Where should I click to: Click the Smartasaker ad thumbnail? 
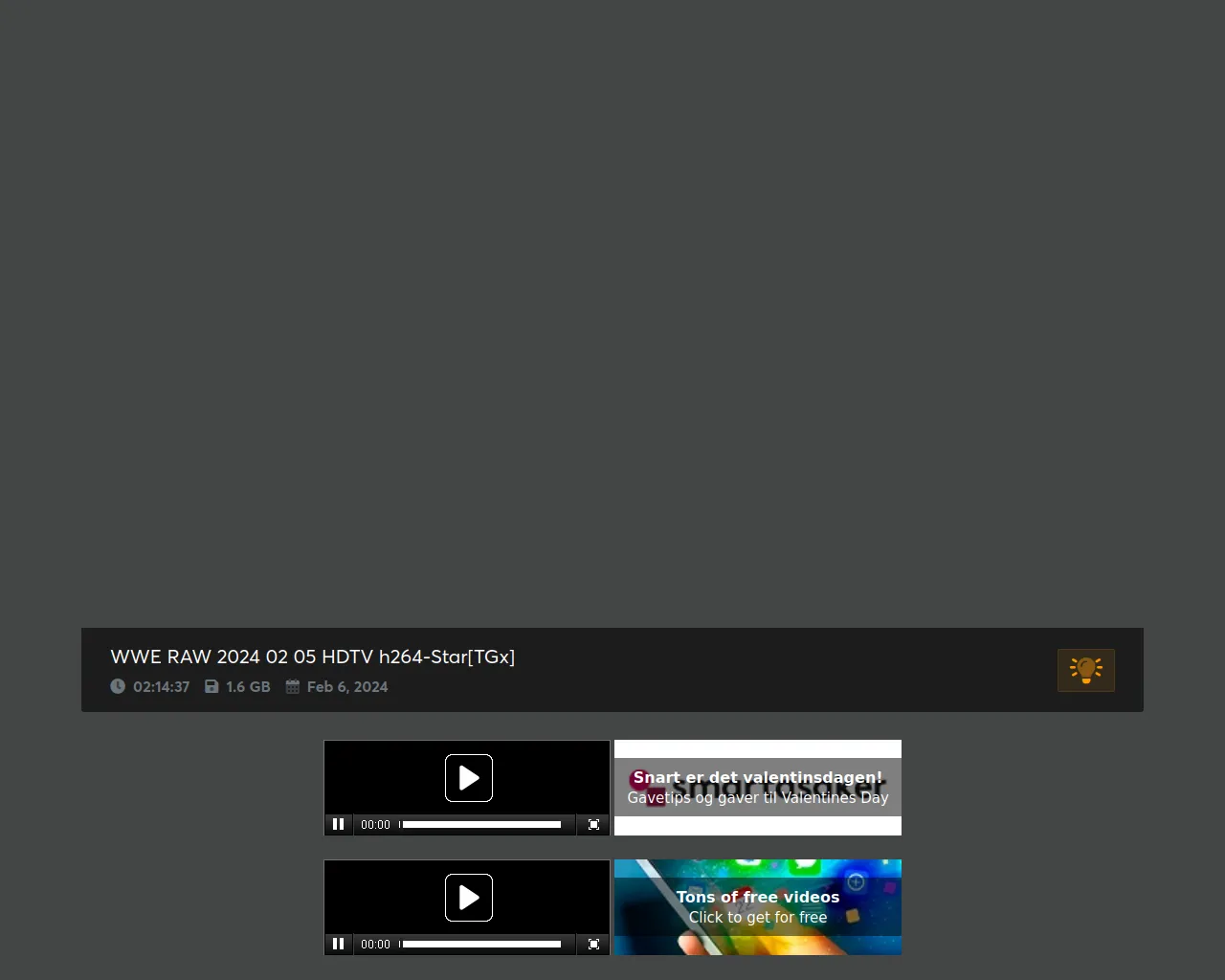point(757,788)
